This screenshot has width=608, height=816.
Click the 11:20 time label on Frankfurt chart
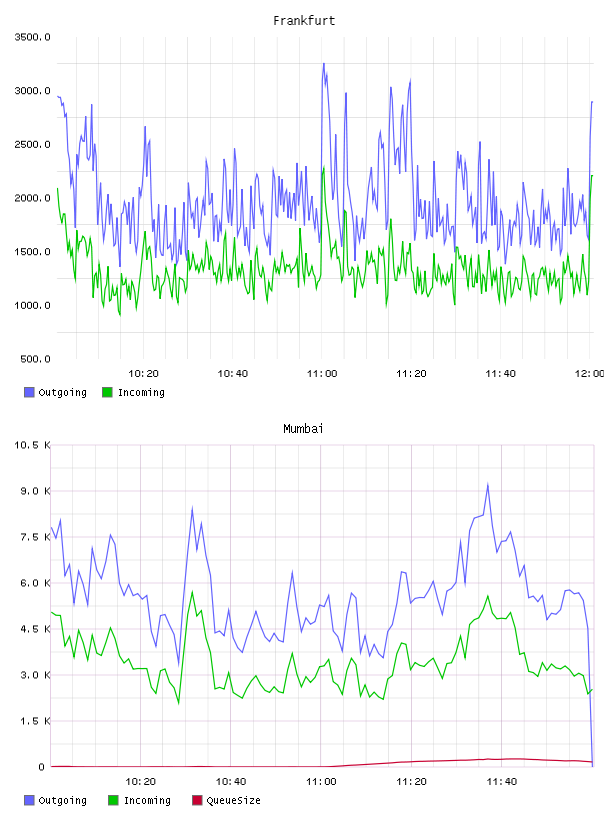(x=411, y=373)
